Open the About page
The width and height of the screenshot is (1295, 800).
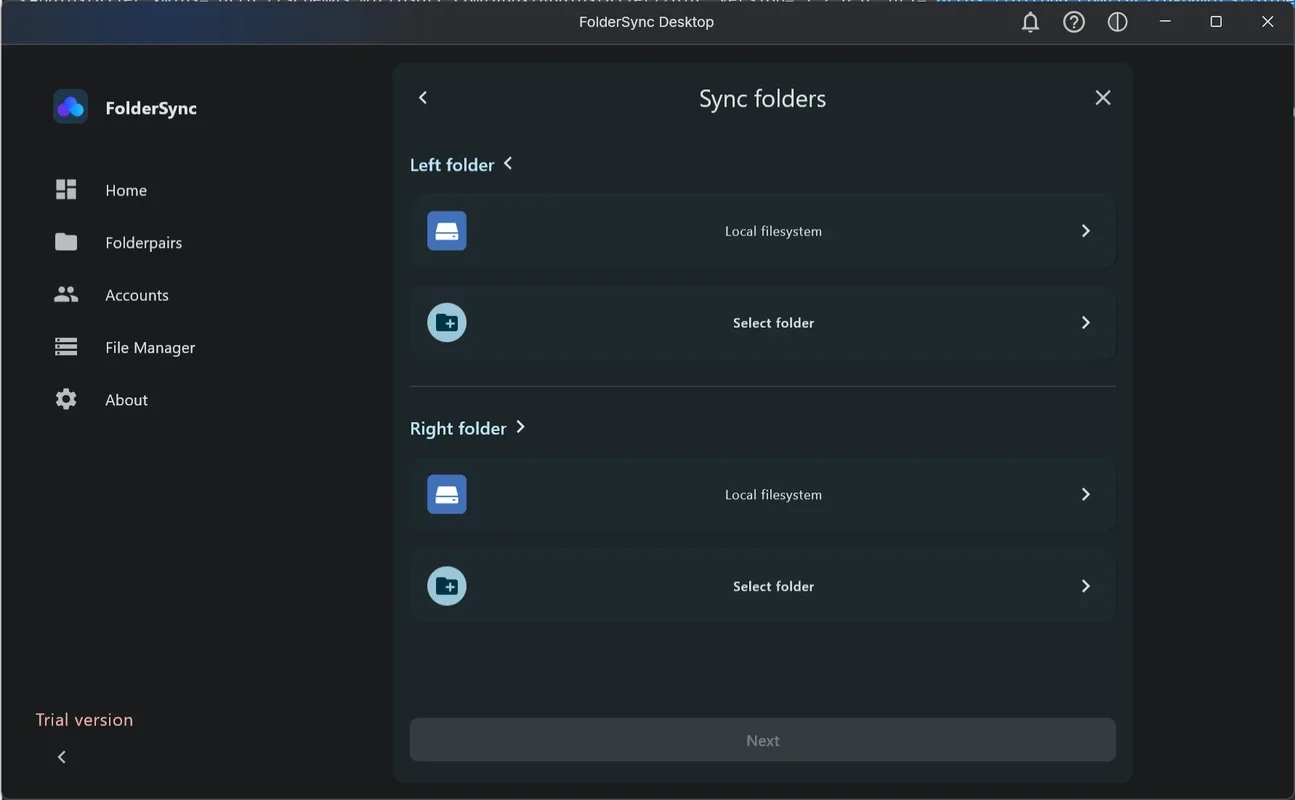(126, 400)
